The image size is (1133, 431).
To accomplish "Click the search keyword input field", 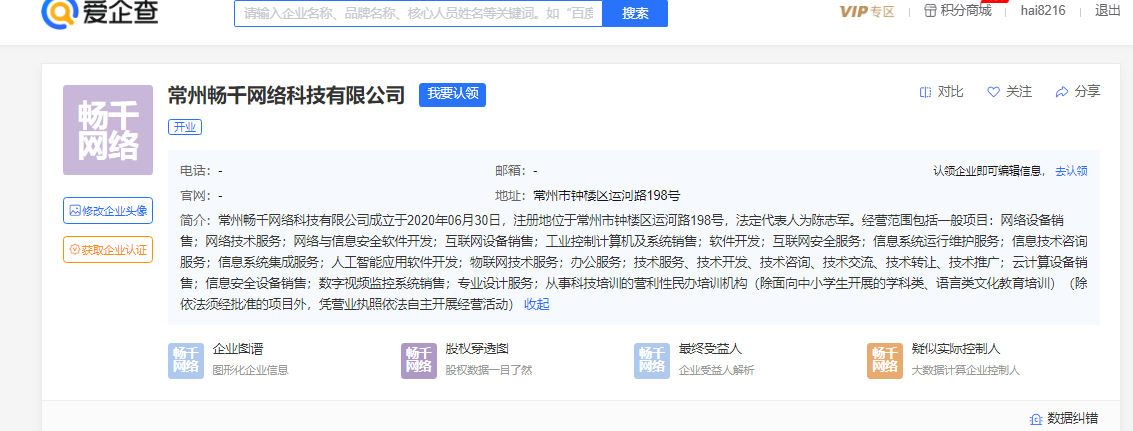I will 418,13.
